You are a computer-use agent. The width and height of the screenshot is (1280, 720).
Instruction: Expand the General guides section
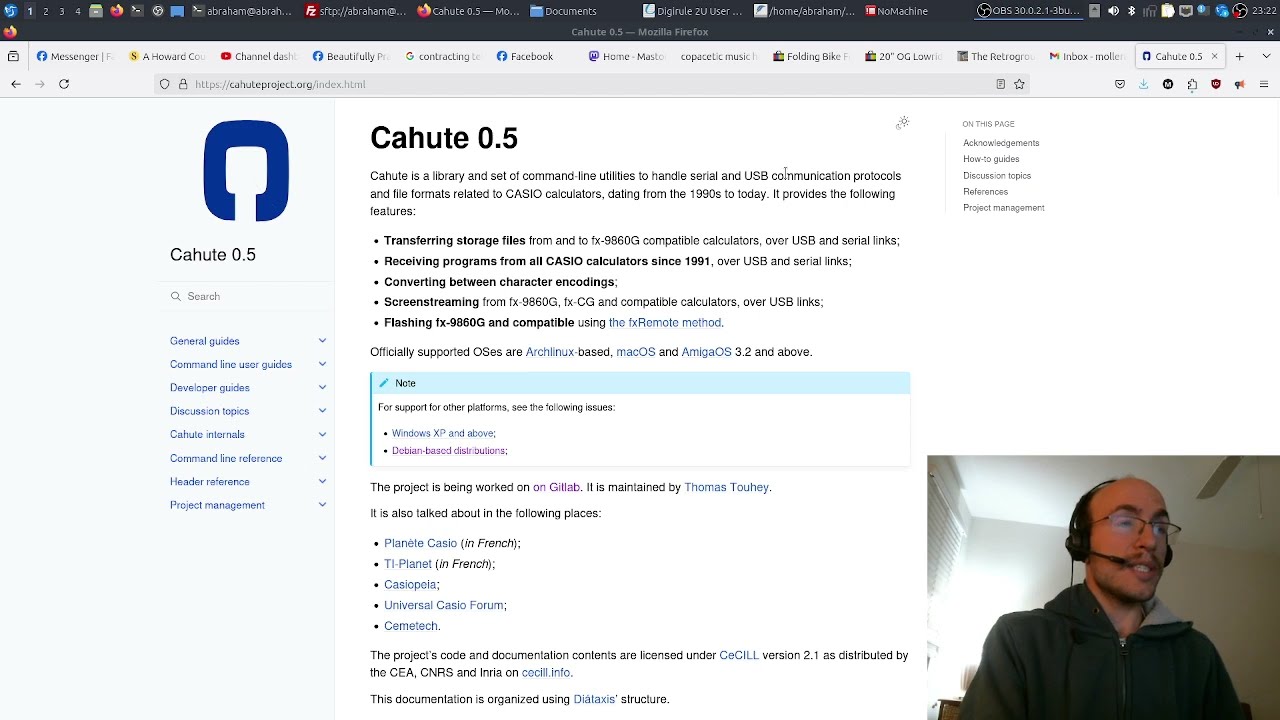[322, 341]
